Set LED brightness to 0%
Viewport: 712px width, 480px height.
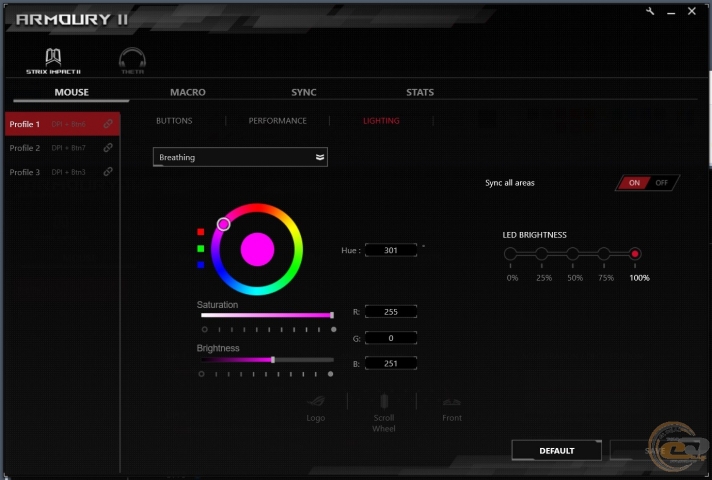click(510, 253)
